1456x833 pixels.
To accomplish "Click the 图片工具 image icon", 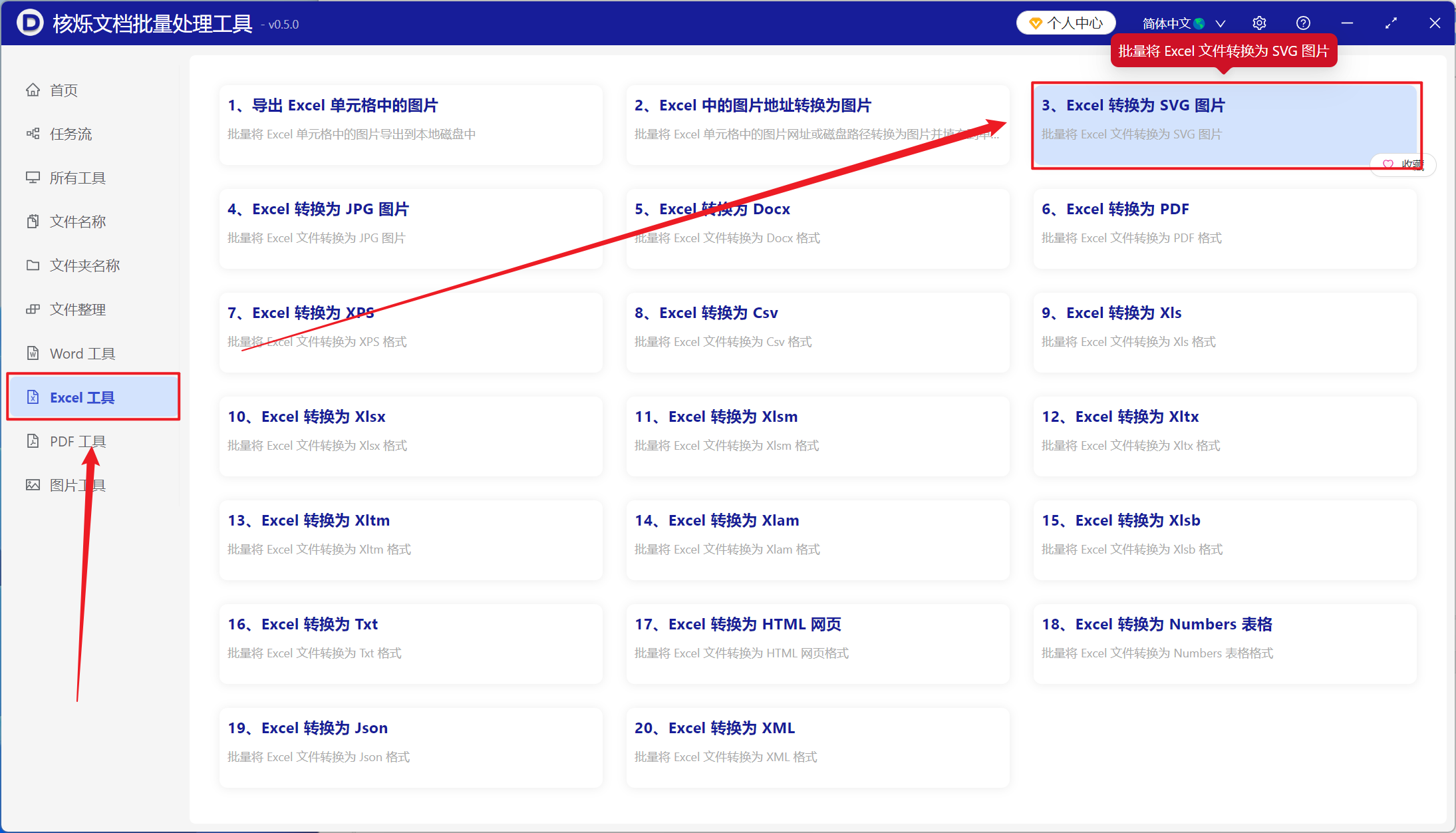I will (x=33, y=485).
